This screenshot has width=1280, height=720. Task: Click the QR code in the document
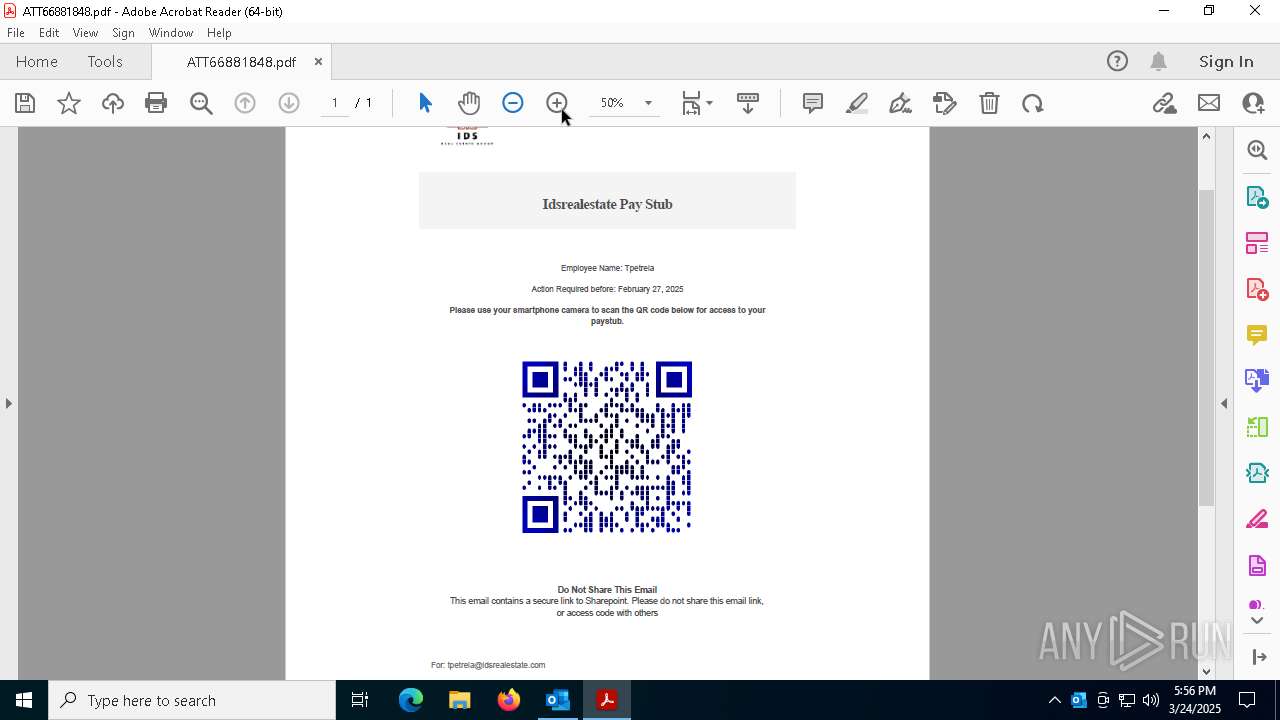(x=607, y=447)
